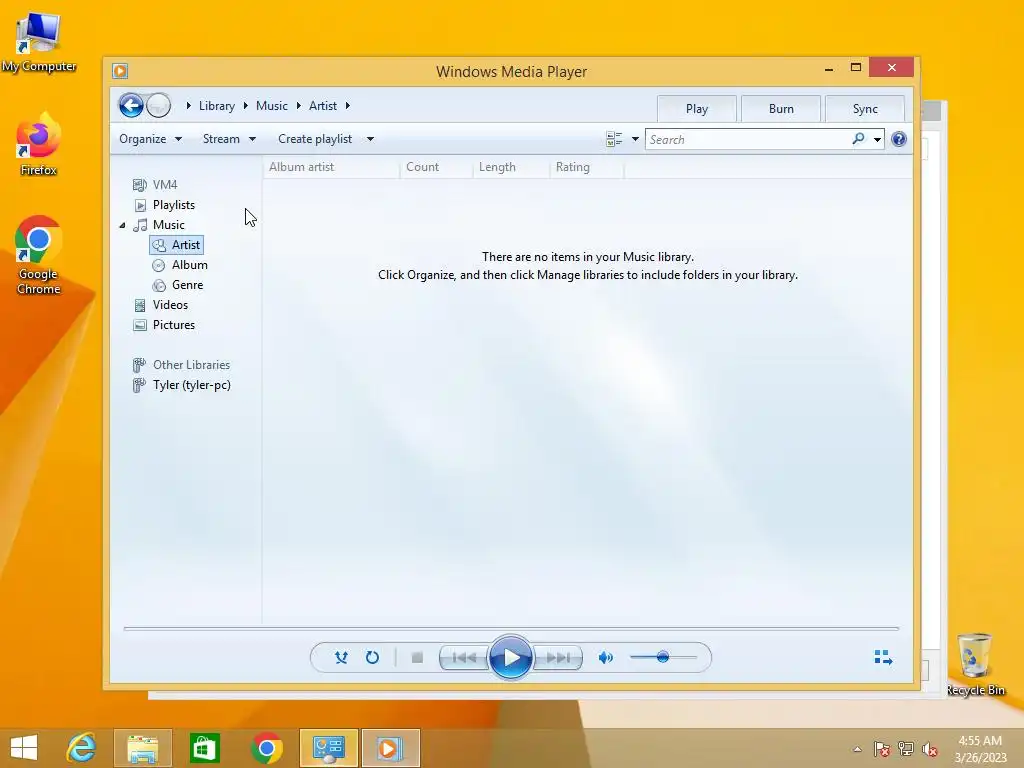Image resolution: width=1024 pixels, height=768 pixels.
Task: Click inside the Search box
Action: [748, 139]
